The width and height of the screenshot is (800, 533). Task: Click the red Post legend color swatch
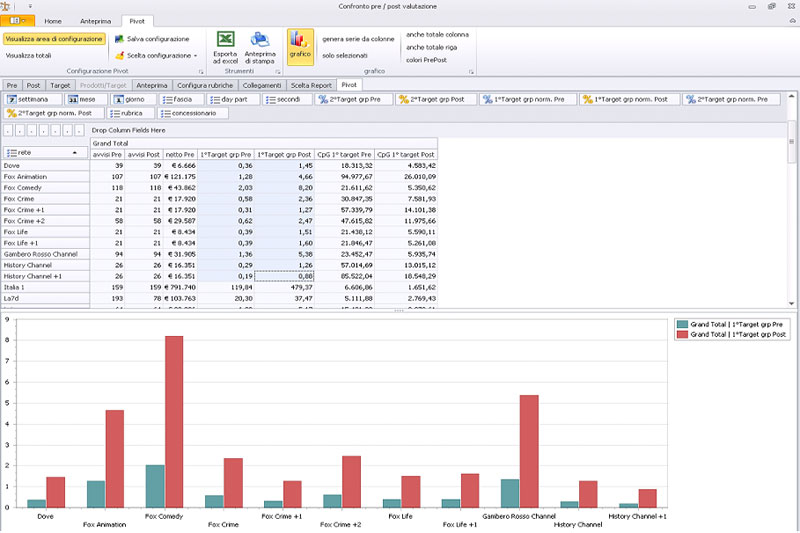[683, 336]
